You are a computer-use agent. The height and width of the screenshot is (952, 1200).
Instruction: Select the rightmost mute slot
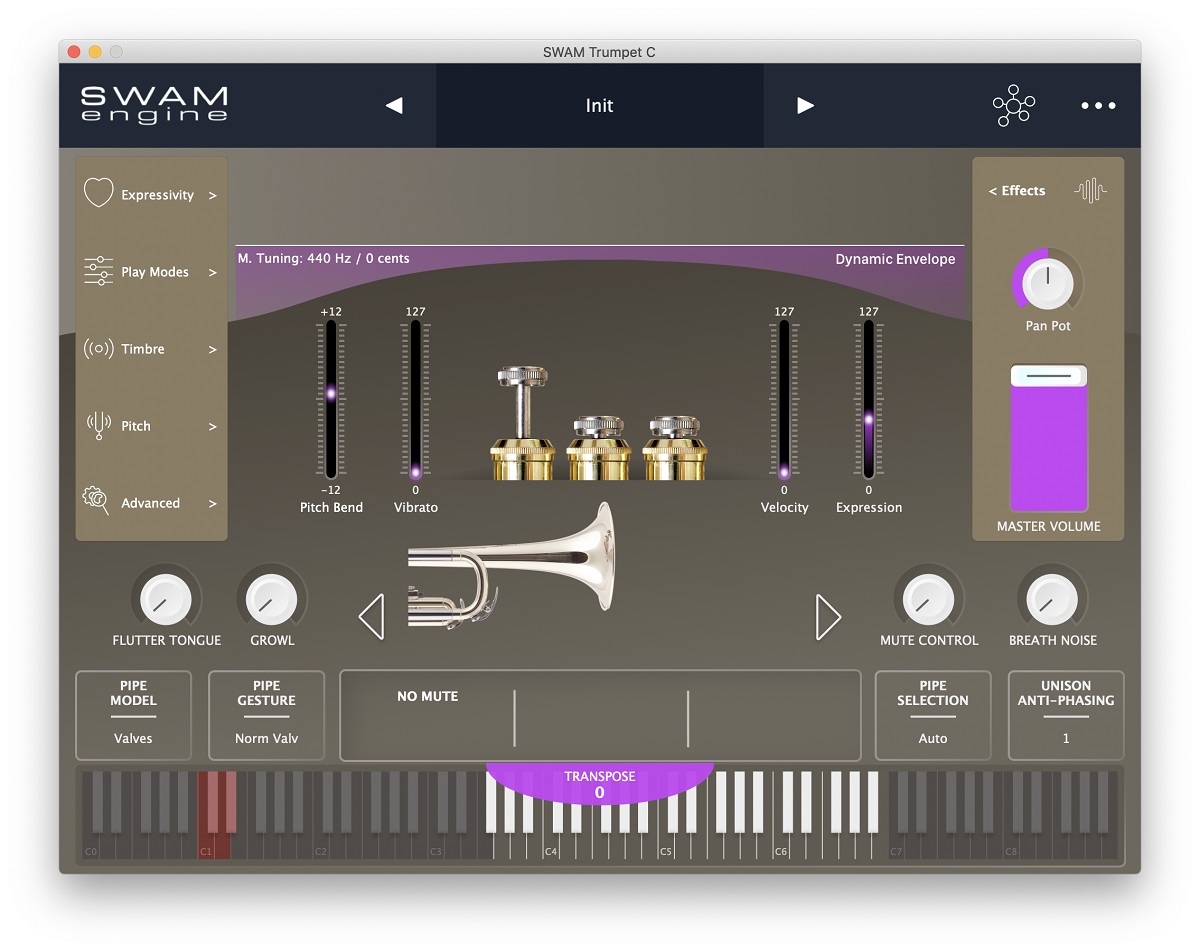773,717
